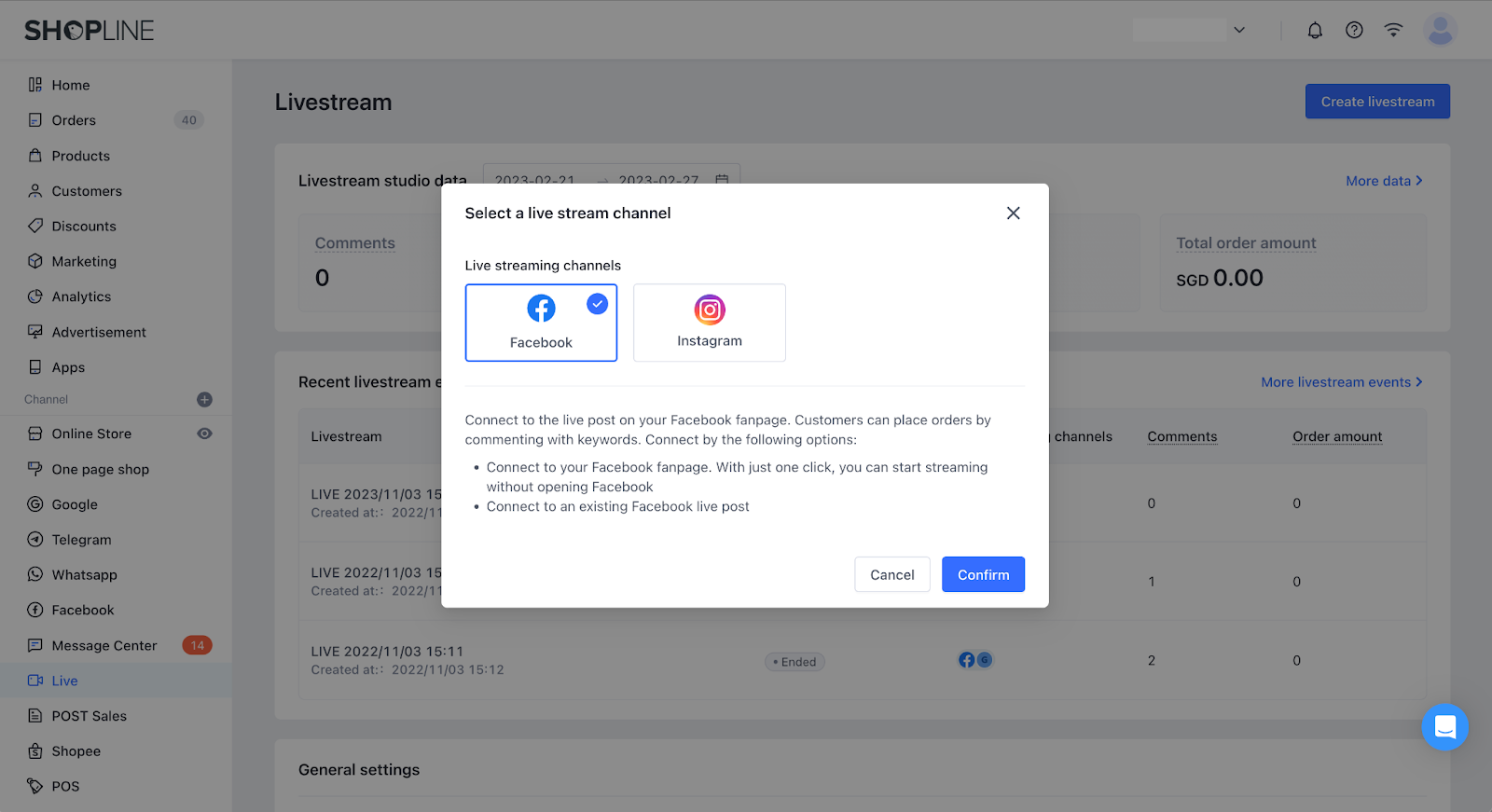Image resolution: width=1492 pixels, height=812 pixels.
Task: Toggle the Online Store eye preview icon
Action: click(205, 434)
